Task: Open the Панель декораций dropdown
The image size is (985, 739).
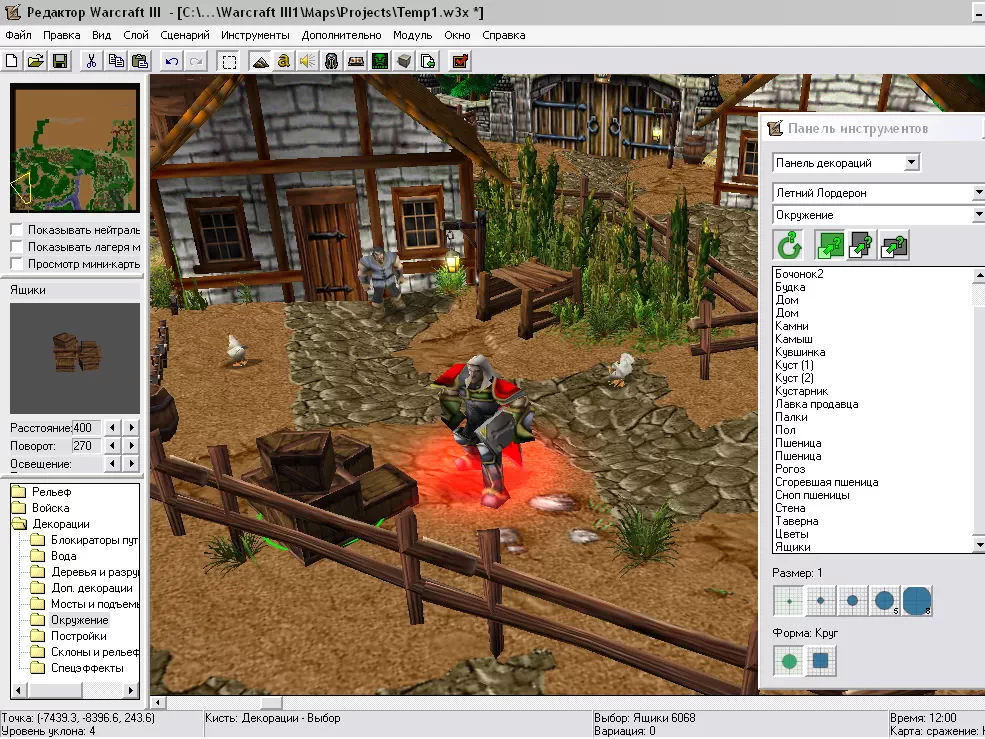Action: [x=912, y=163]
